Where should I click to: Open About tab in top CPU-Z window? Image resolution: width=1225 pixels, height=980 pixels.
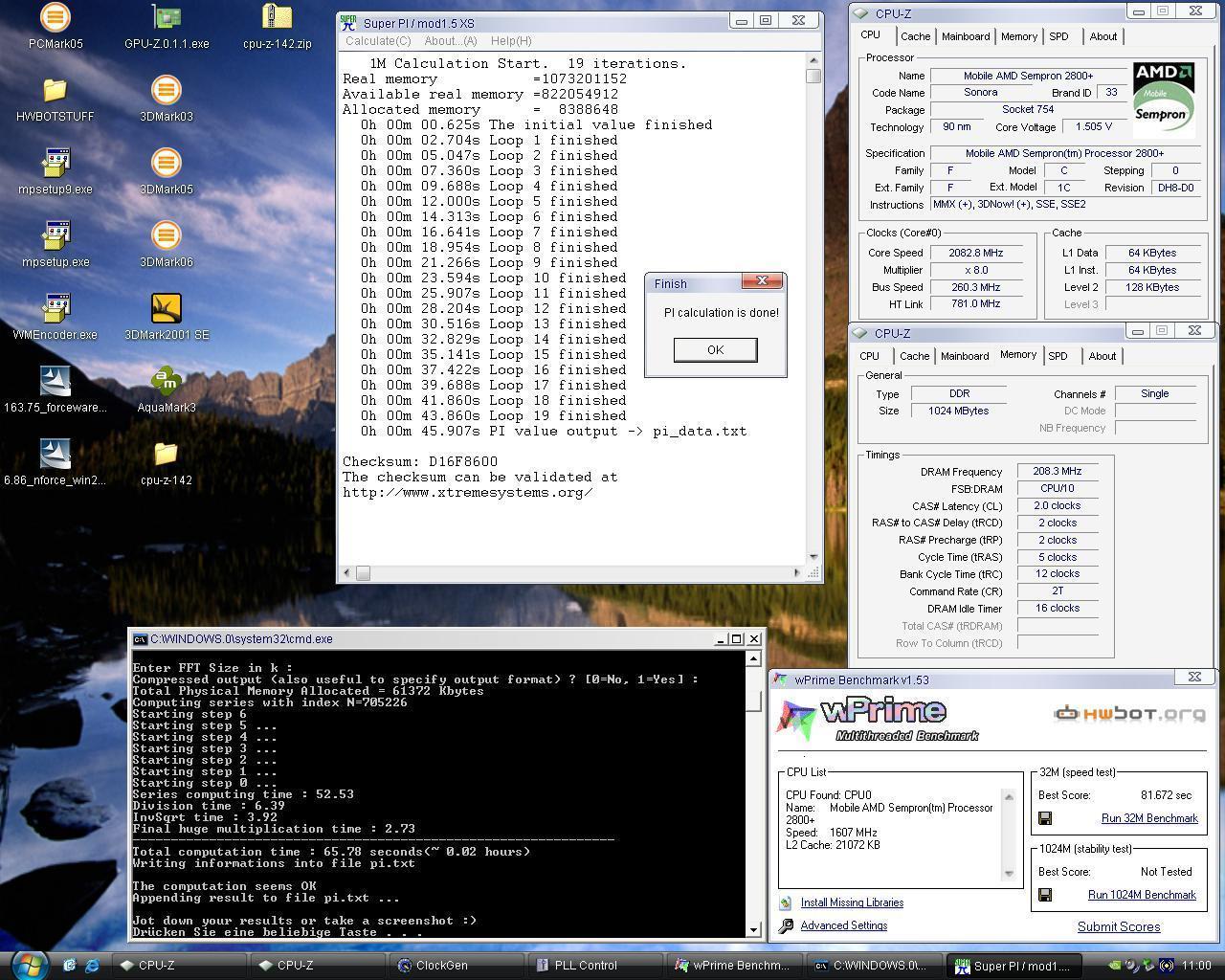click(1102, 36)
